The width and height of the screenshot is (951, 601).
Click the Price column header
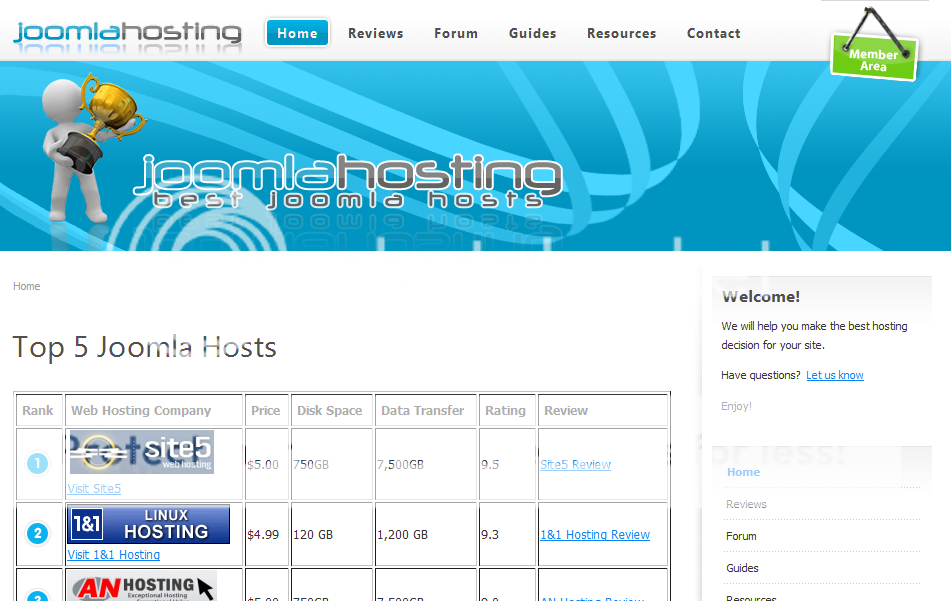pyautogui.click(x=266, y=411)
